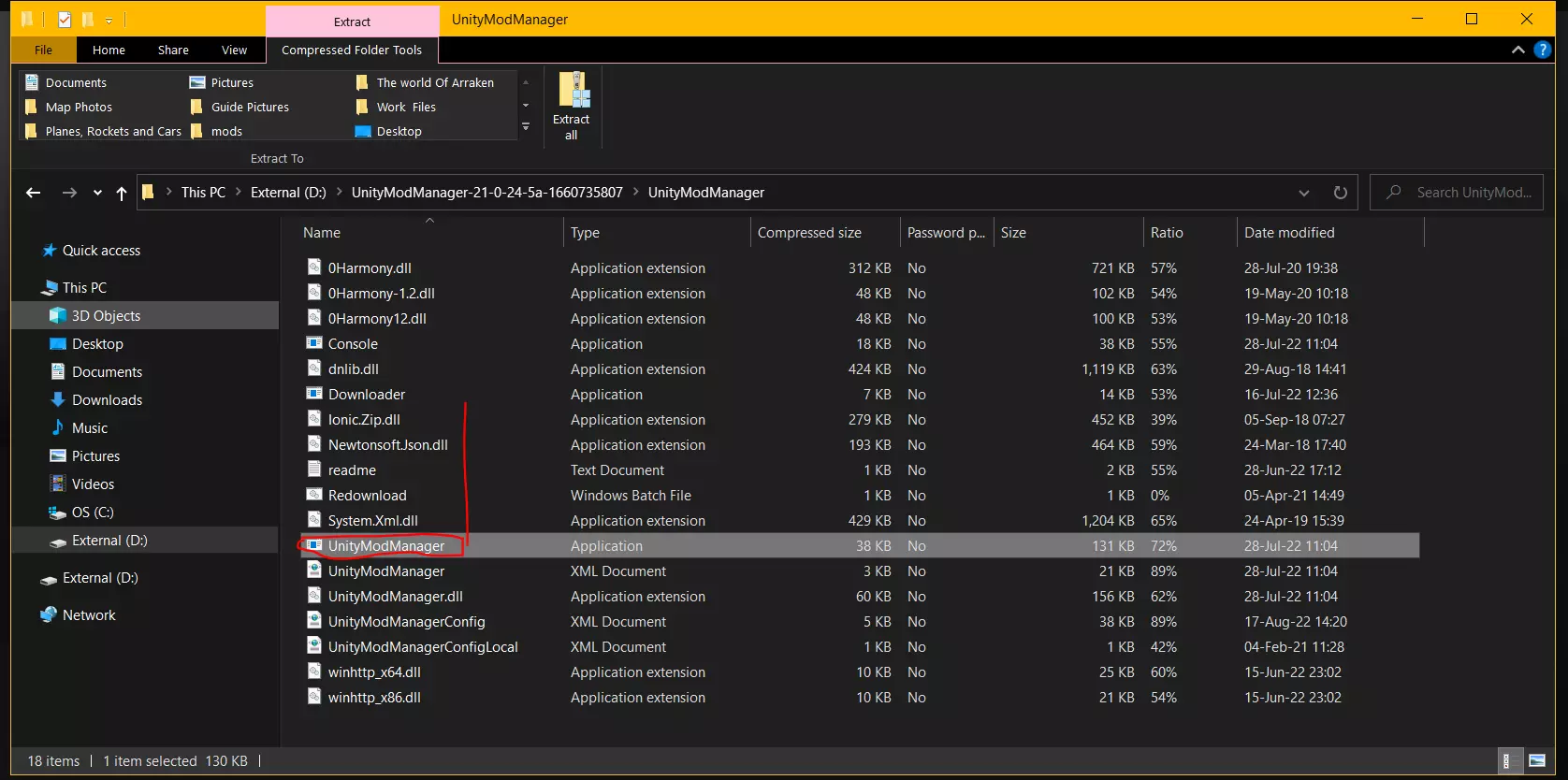The image size is (1568, 780).
Task: Go back with the Back arrow
Action: click(34, 193)
